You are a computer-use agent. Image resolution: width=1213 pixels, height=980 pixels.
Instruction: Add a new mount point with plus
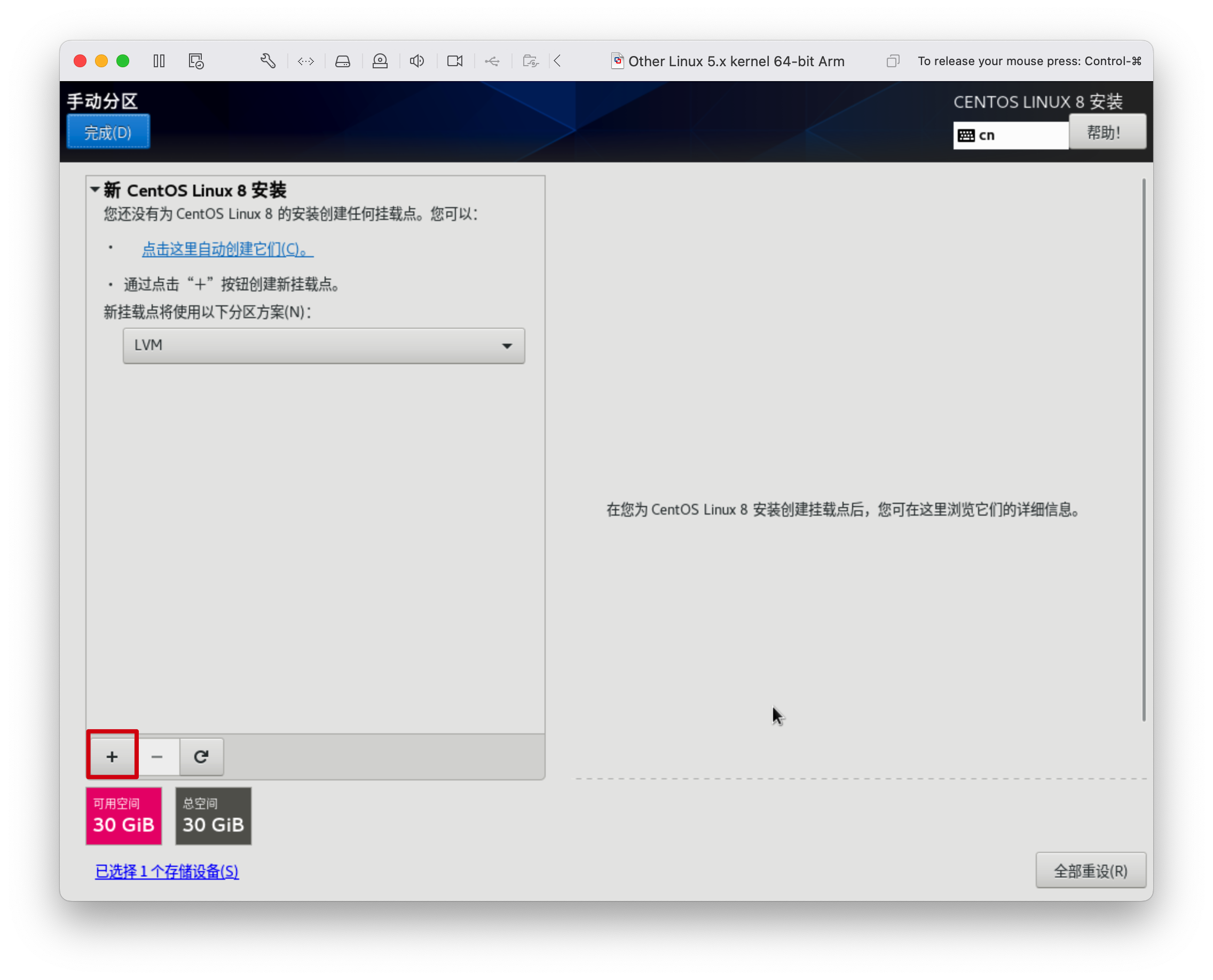click(x=112, y=756)
